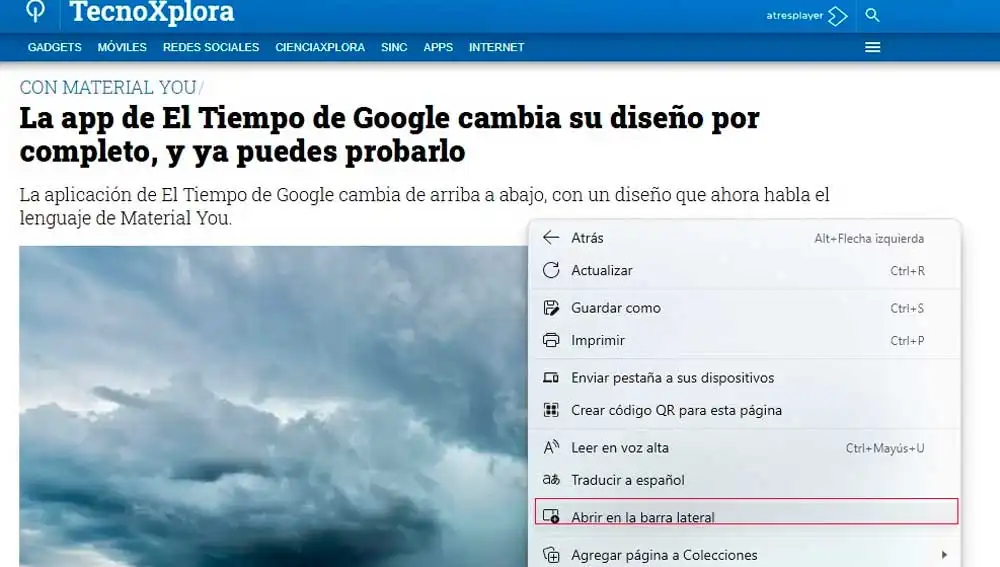1000x567 pixels.
Task: Click the Ctrl+R shortcut text
Action: (x=908, y=271)
